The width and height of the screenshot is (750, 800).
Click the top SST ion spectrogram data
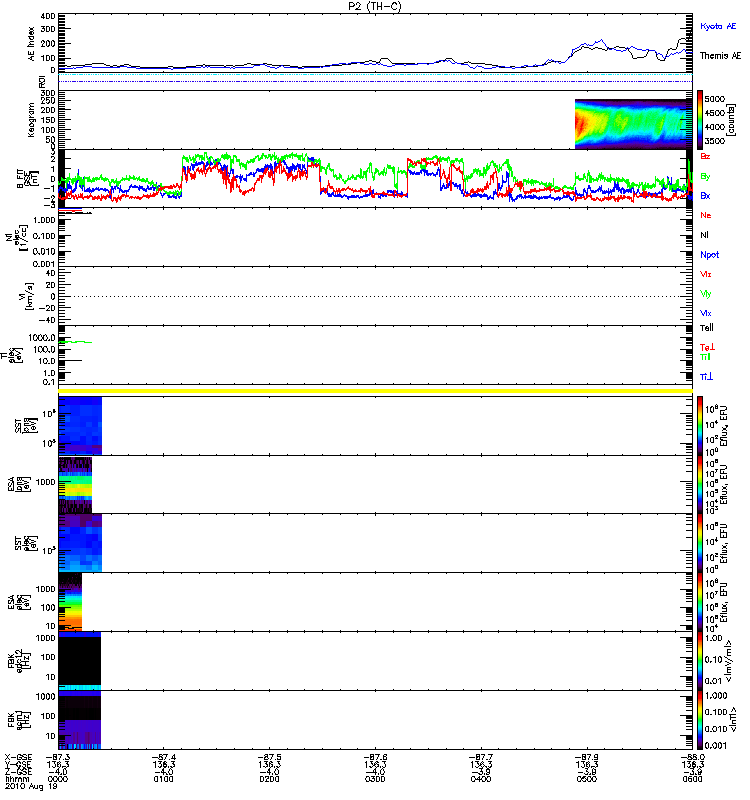pyautogui.click(x=80, y=425)
